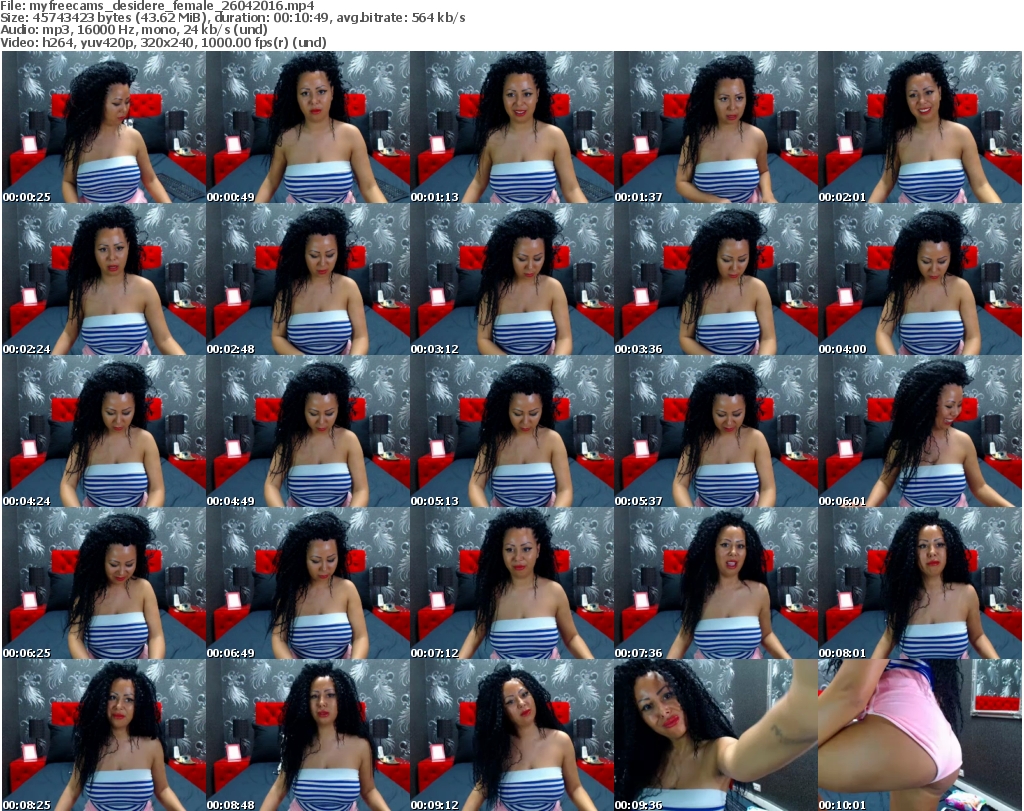Image resolution: width=1024 pixels, height=811 pixels.
Task: Select the thumbnail stamped 00:03:12
Action: pyautogui.click(x=512, y=279)
